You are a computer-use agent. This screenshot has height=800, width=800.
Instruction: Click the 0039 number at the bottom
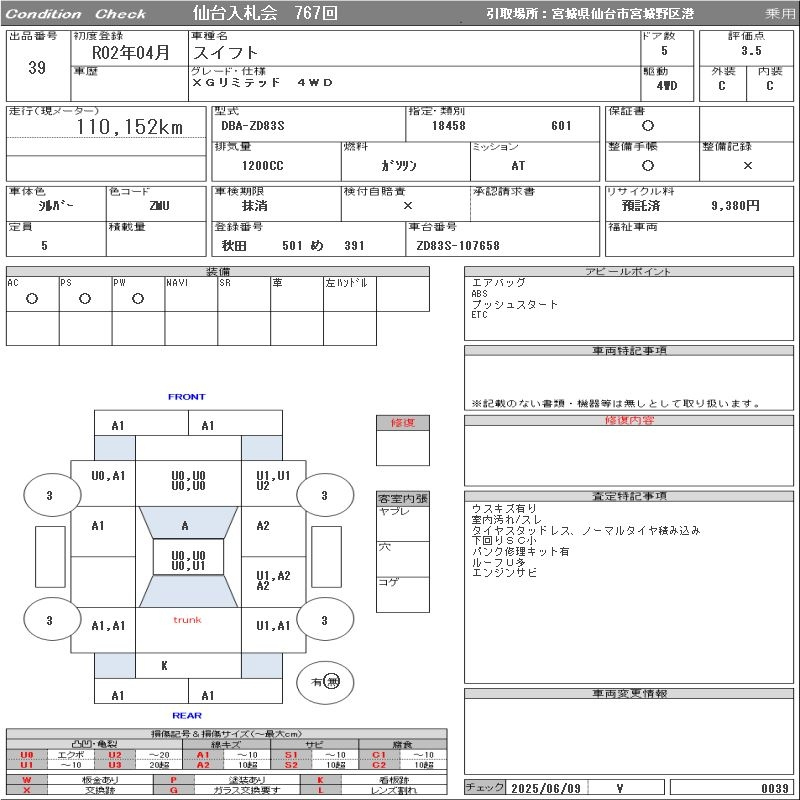tap(775, 788)
